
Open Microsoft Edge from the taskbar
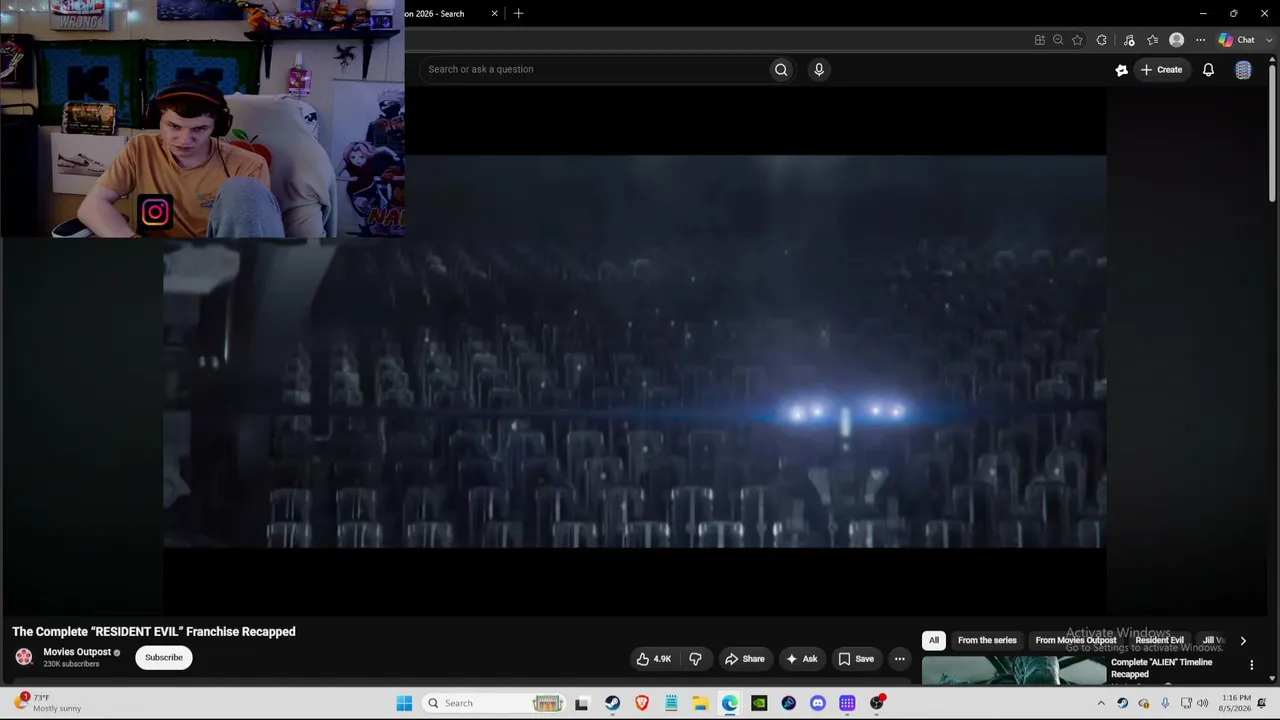point(730,703)
